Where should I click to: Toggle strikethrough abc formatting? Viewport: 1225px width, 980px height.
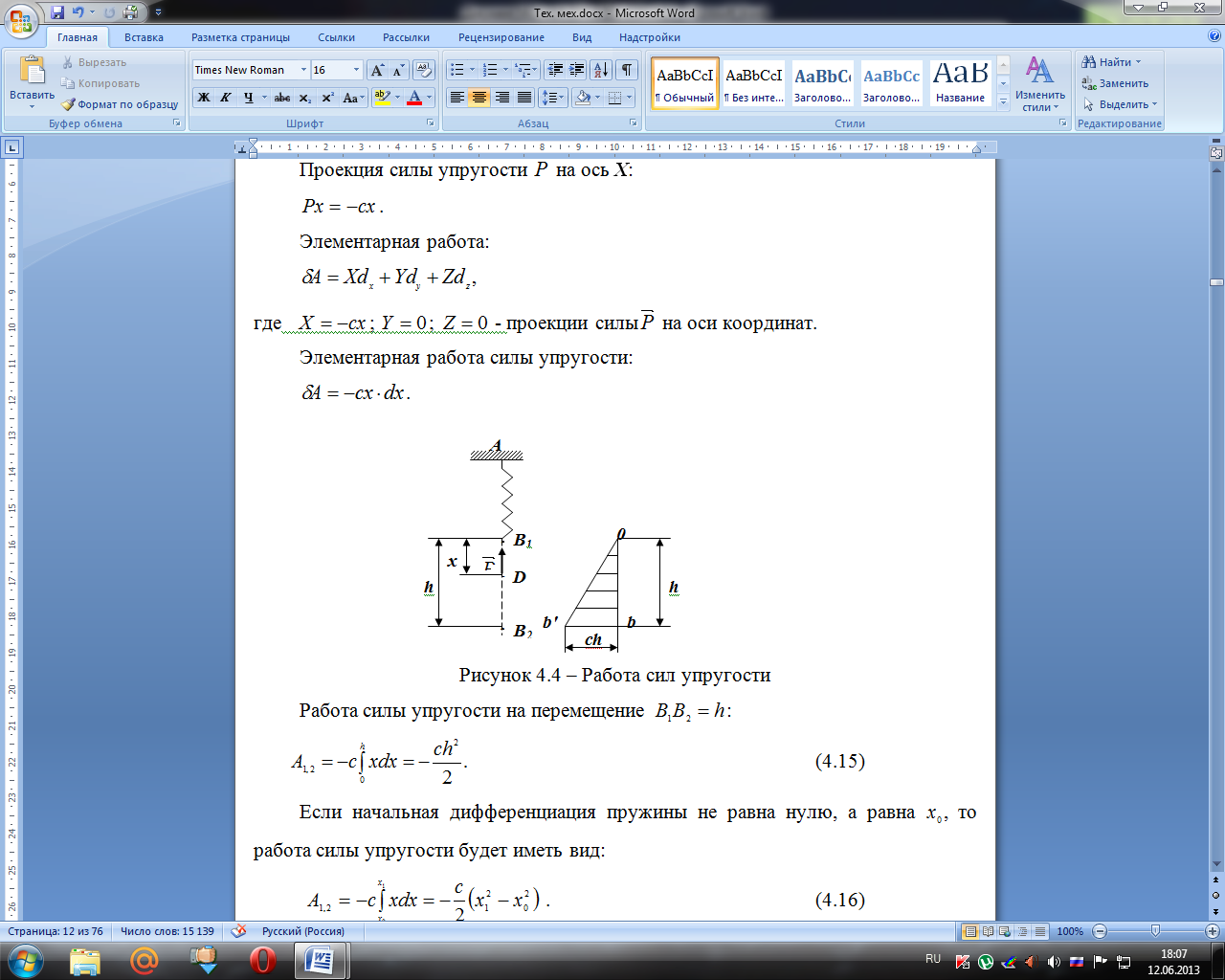pos(282,98)
